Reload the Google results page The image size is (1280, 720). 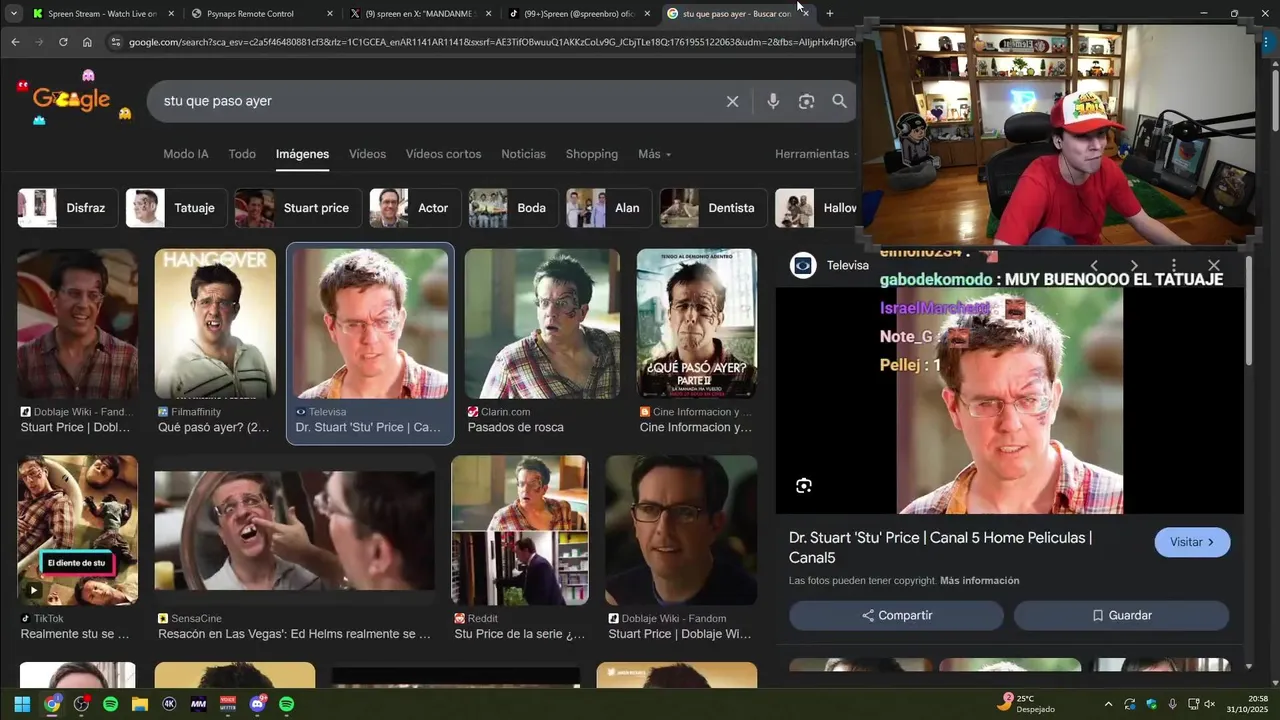pyautogui.click(x=63, y=42)
